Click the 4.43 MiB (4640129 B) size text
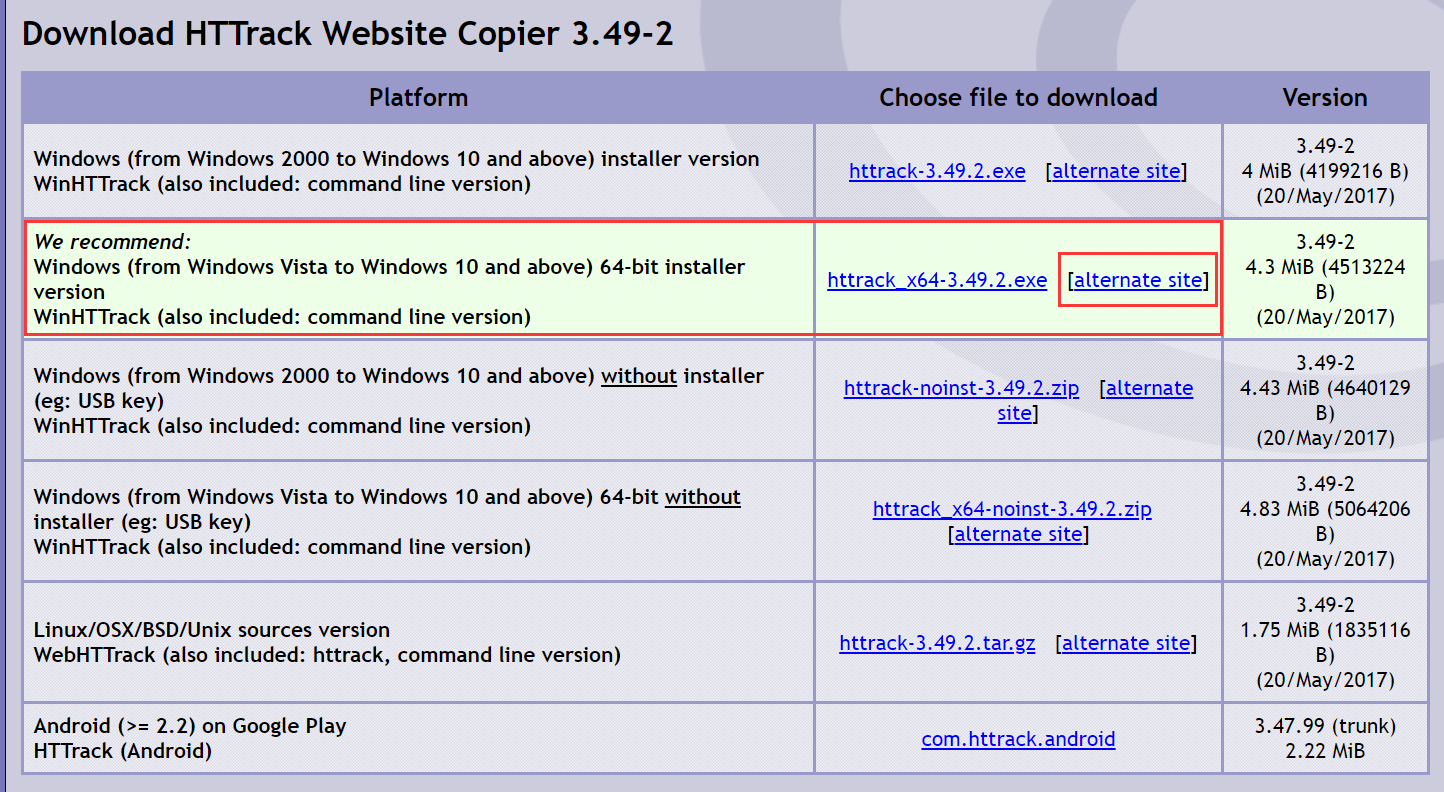The width and height of the screenshot is (1444, 792). (x=1325, y=400)
